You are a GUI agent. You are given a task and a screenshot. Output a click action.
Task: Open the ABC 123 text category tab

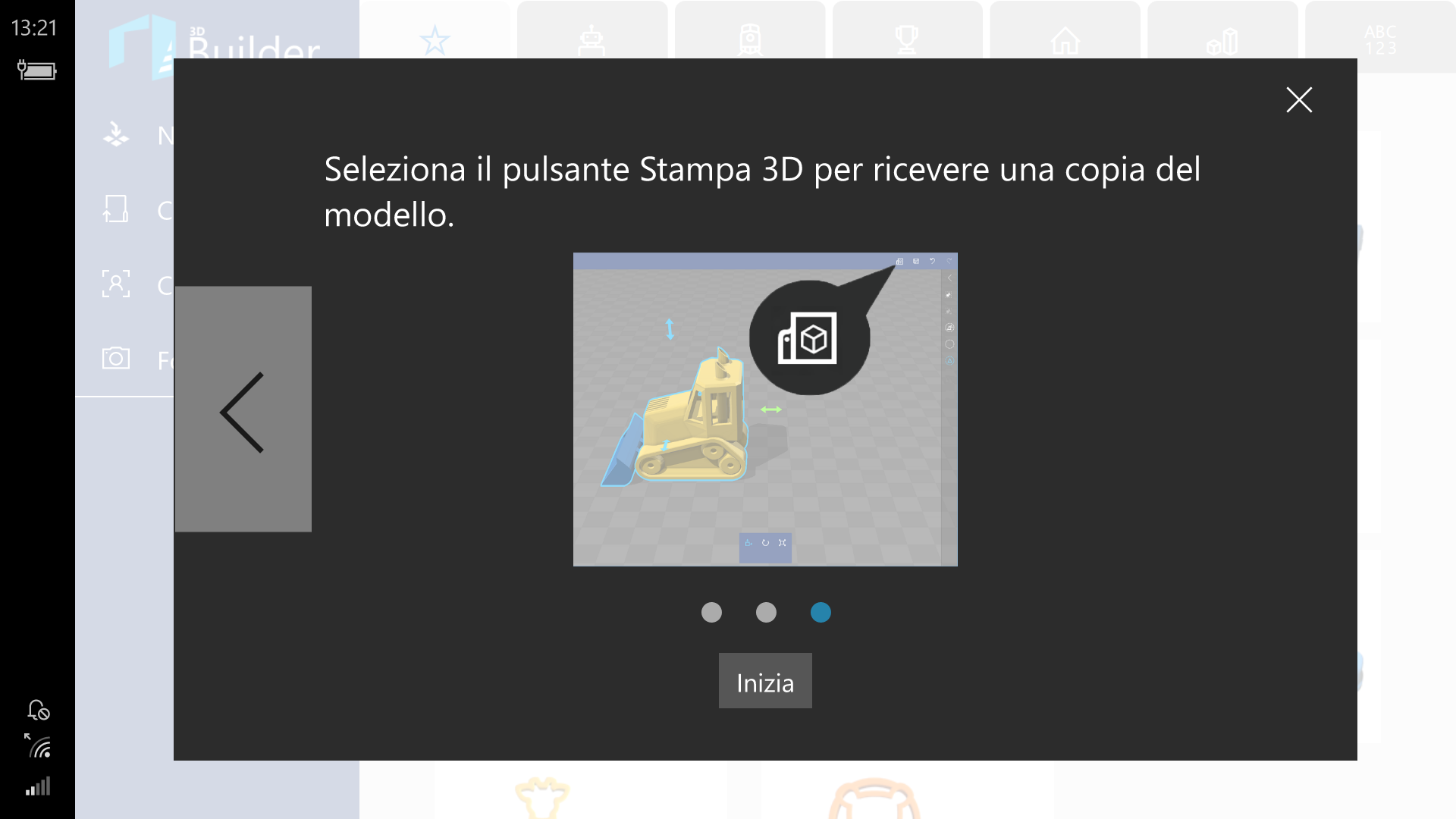[1380, 36]
